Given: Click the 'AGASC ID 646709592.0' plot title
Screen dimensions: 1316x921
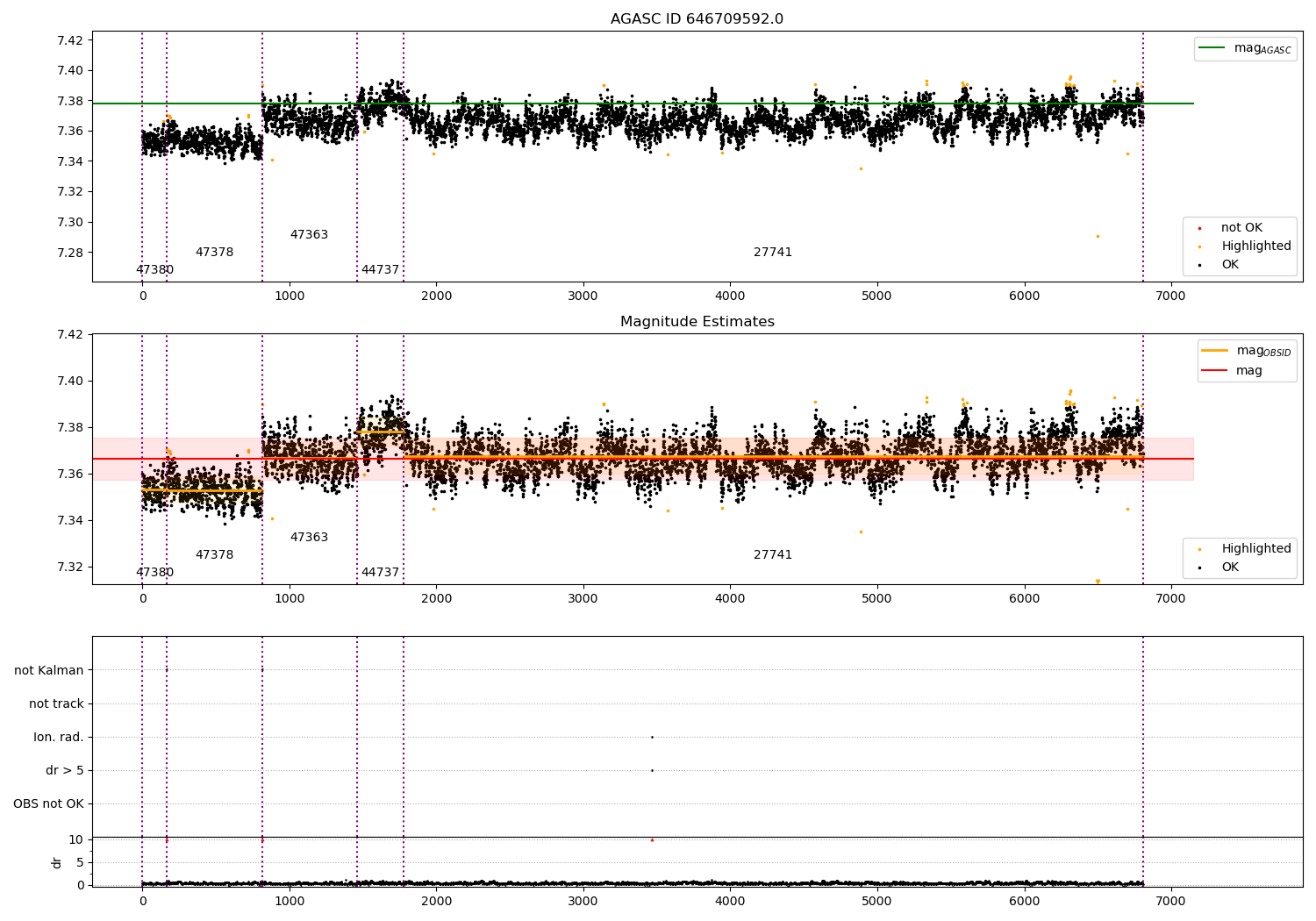Looking at the screenshot, I should click(x=697, y=19).
